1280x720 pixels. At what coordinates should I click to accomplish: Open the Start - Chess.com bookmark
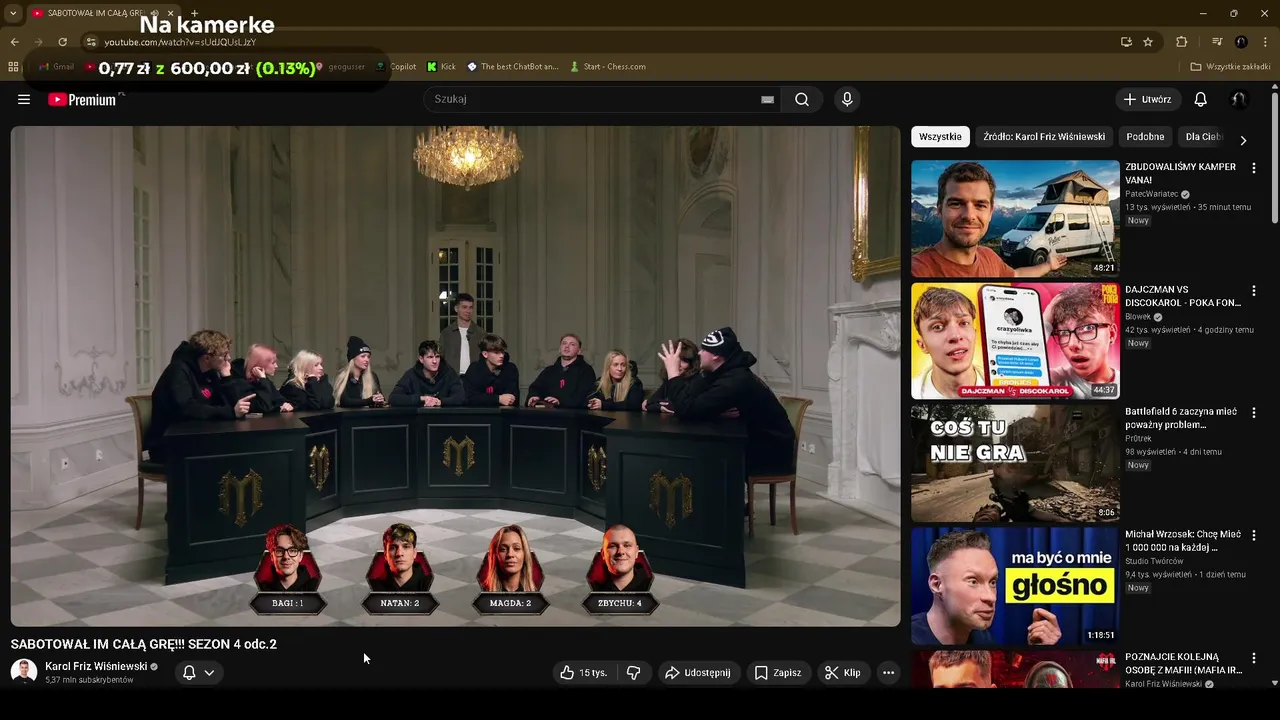click(608, 67)
